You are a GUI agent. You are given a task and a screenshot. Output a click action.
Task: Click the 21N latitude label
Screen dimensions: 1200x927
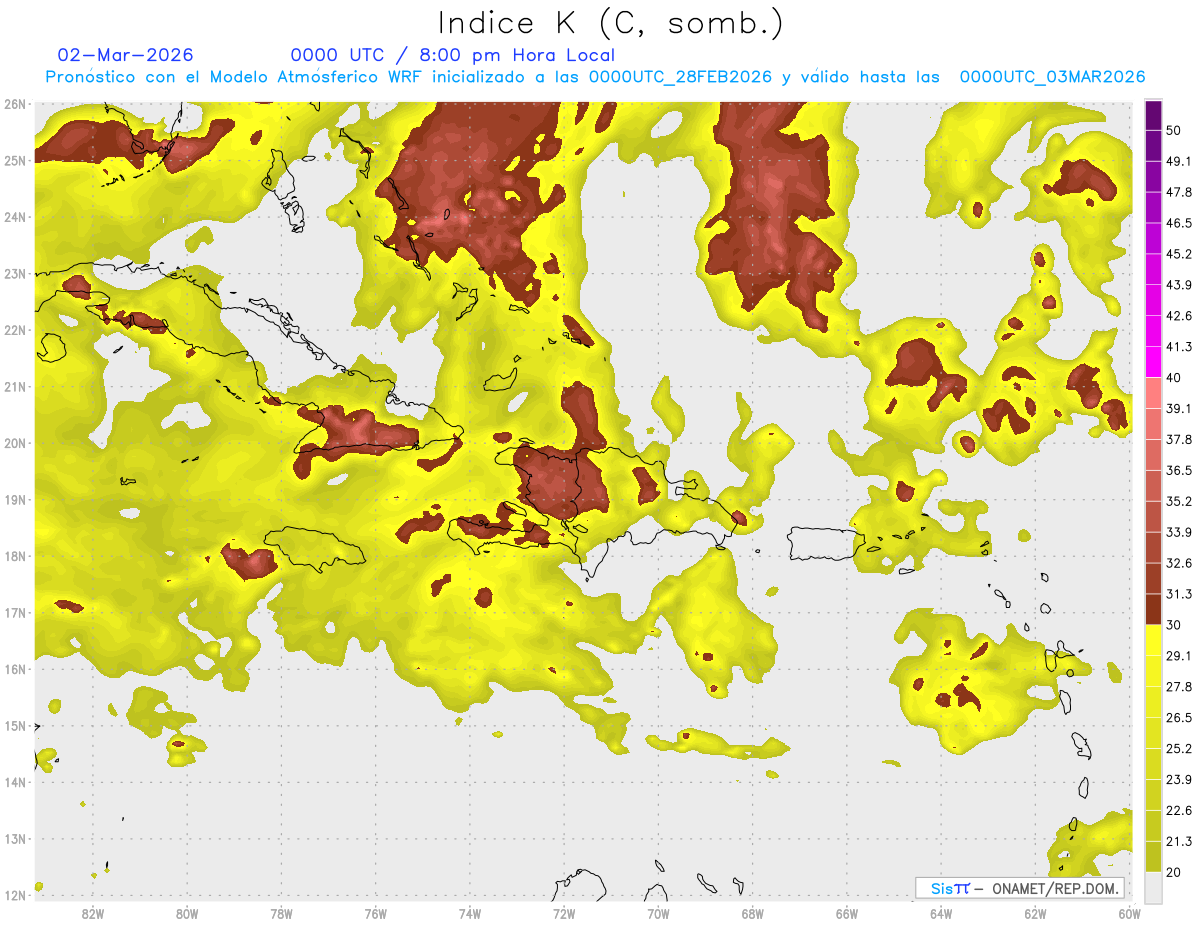click(15, 387)
